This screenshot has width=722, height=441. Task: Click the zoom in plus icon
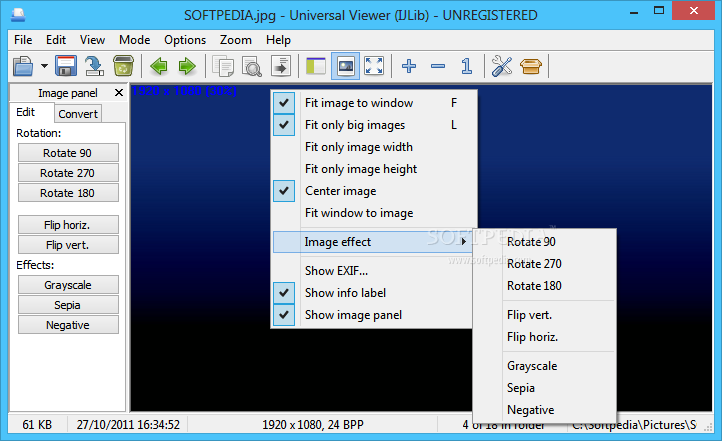coord(409,66)
